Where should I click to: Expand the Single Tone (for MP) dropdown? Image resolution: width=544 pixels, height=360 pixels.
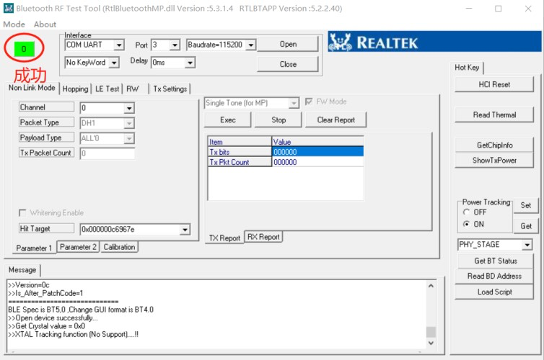(294, 103)
